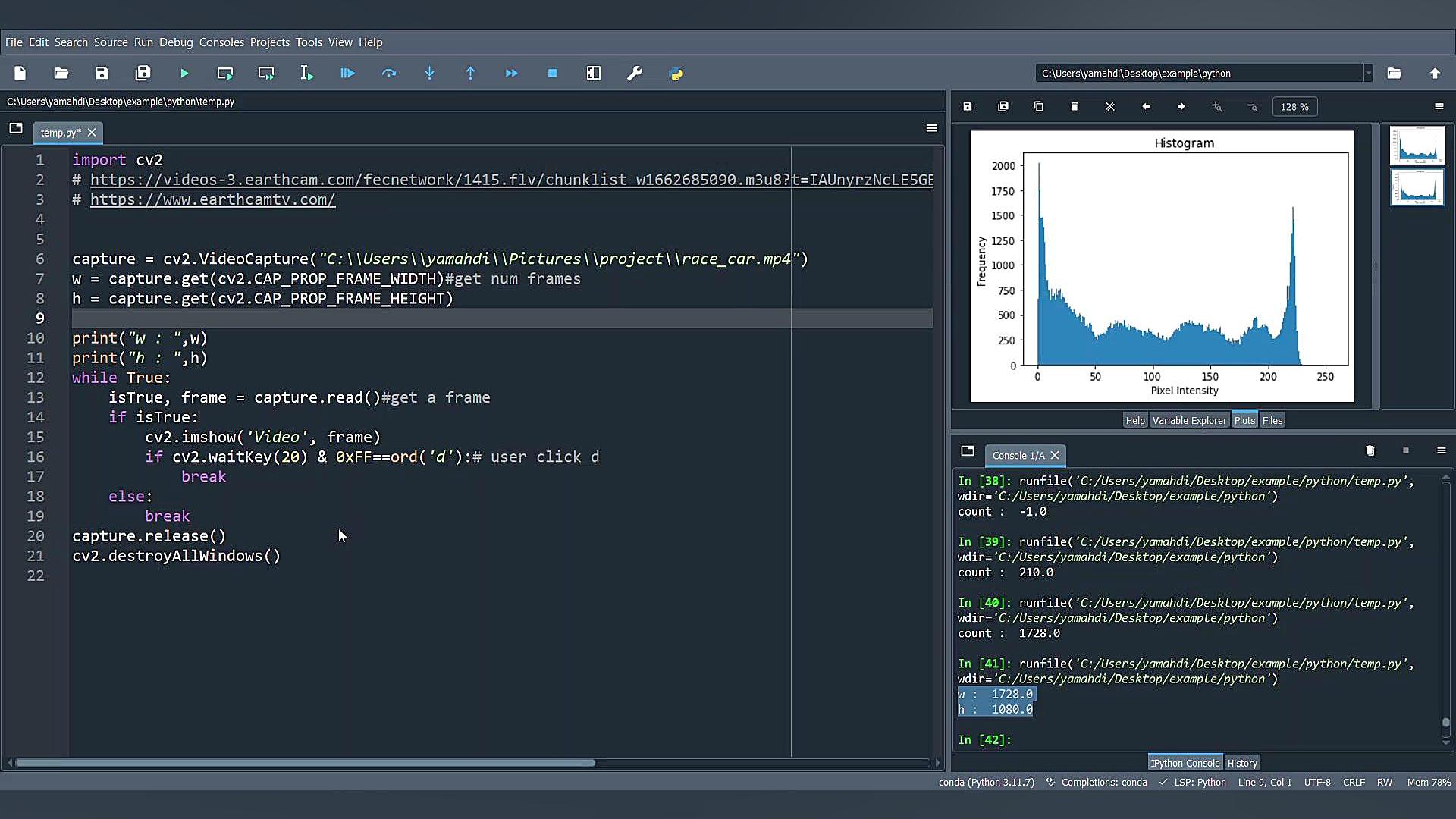Change to the parent directory
This screenshot has width=1456, height=819.
1435,74
